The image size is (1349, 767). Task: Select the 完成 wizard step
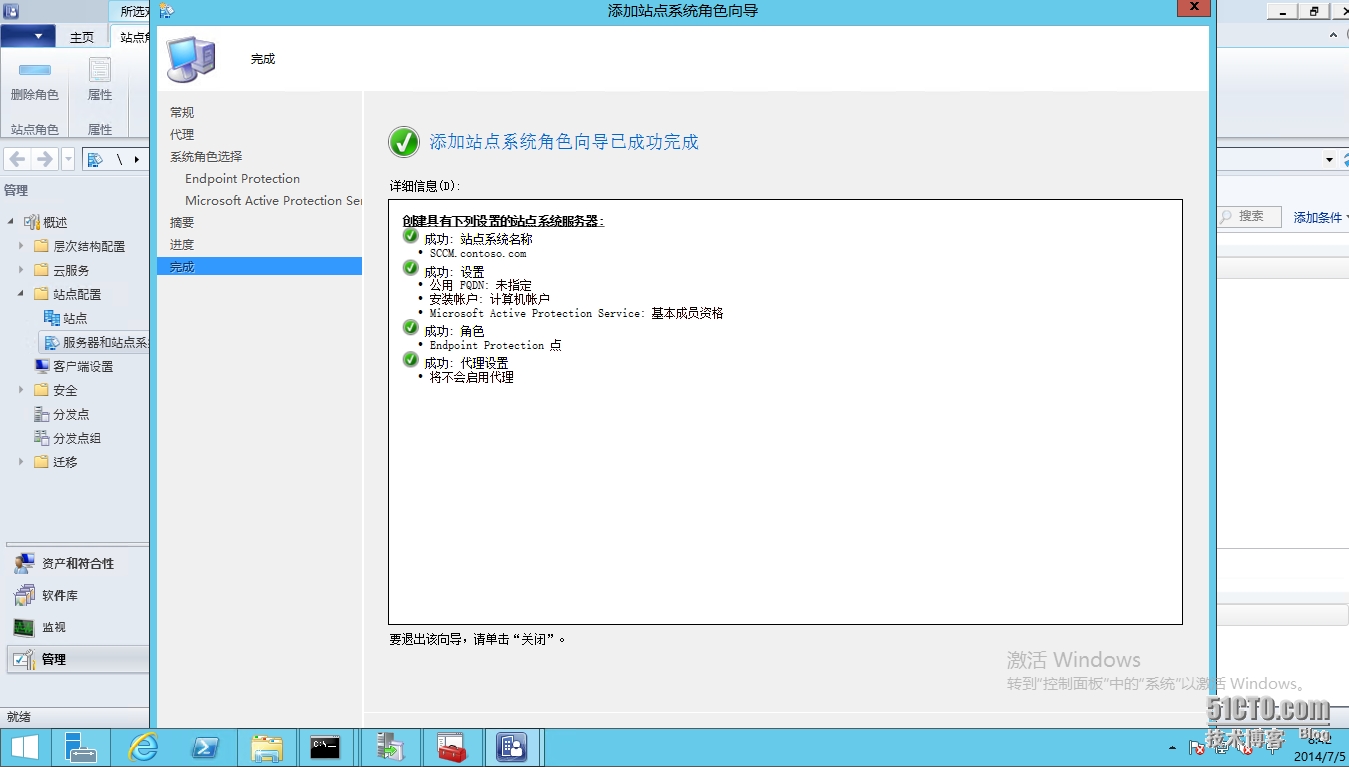[x=259, y=266]
